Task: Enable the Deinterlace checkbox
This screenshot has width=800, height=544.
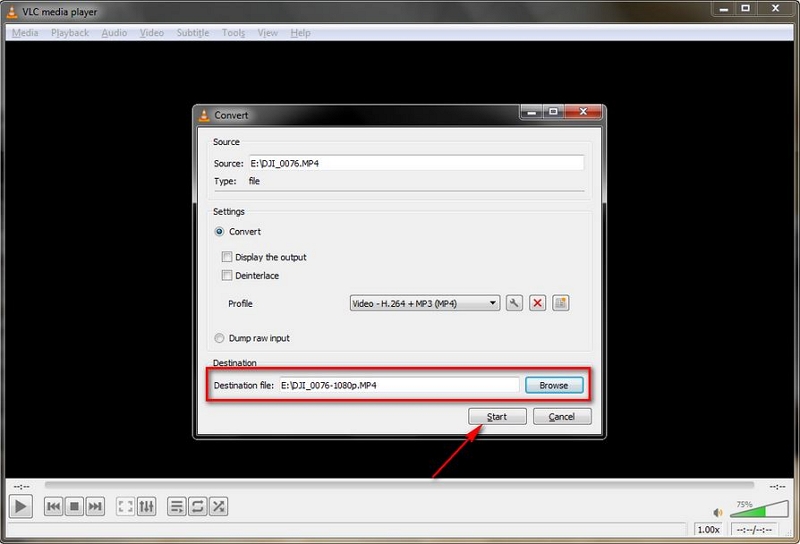Action: (x=227, y=276)
